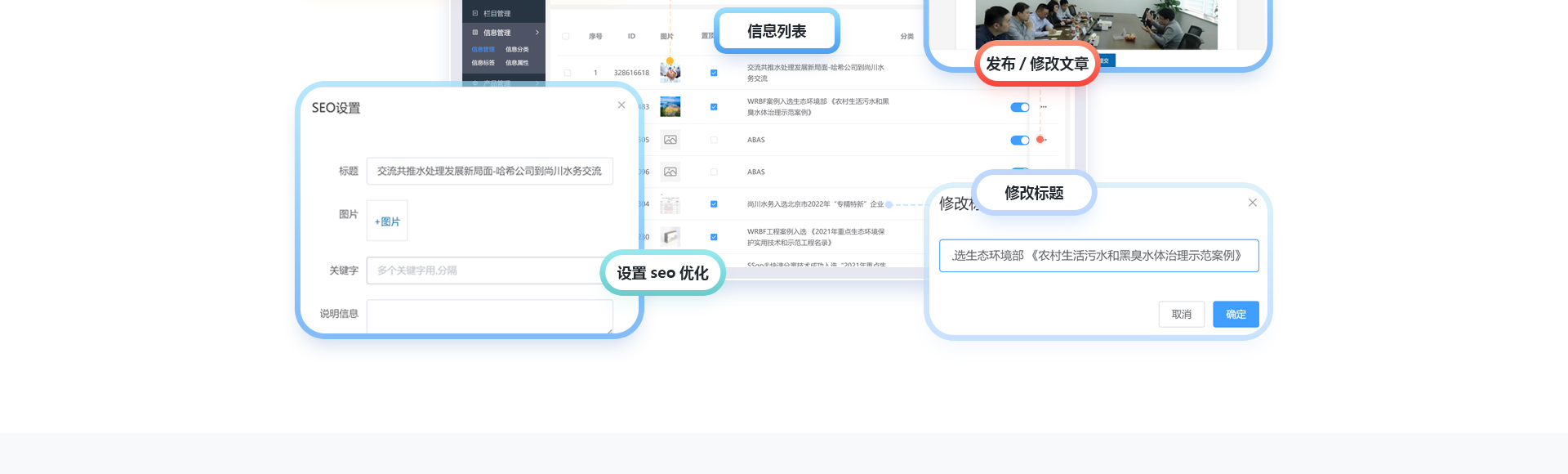
Task: Select the checkbox for row 328616618
Action: click(x=567, y=73)
